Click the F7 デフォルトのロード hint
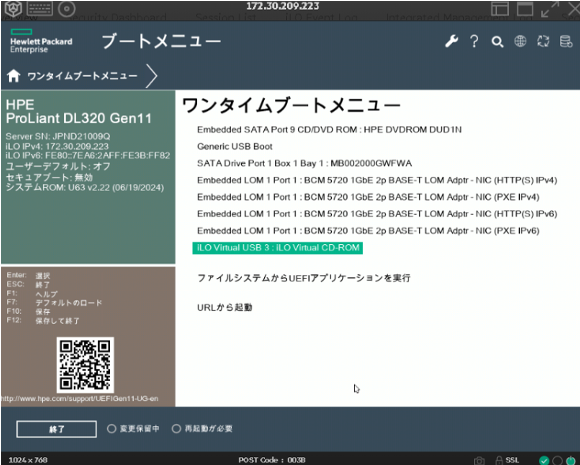580x465 pixels. [54, 303]
